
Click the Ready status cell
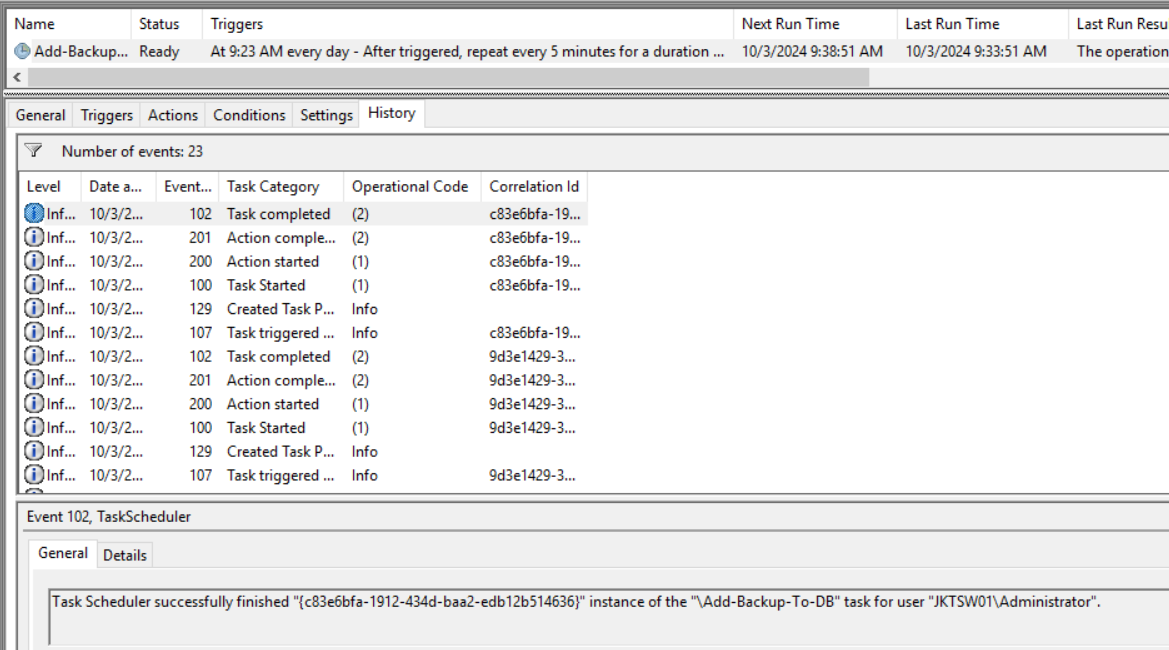[160, 51]
